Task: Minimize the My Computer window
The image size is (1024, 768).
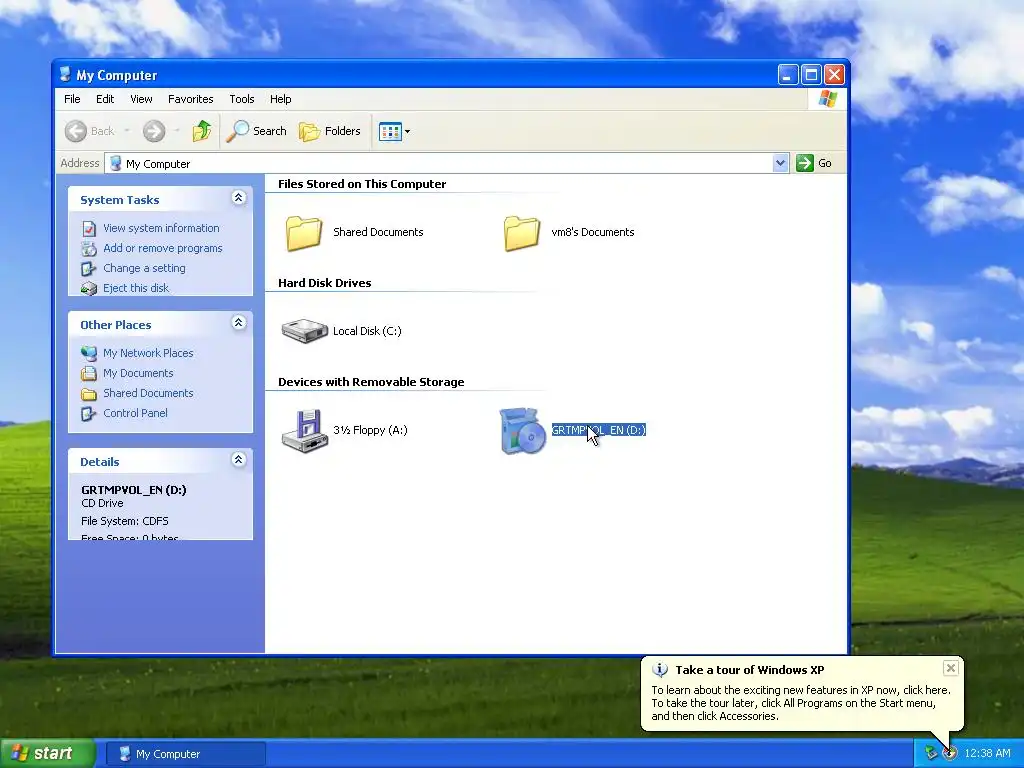Action: pos(788,75)
